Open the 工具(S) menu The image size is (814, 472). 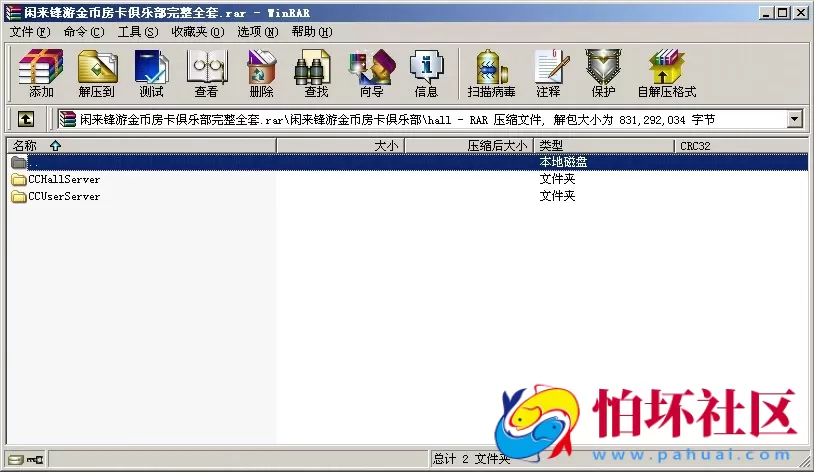[138, 32]
